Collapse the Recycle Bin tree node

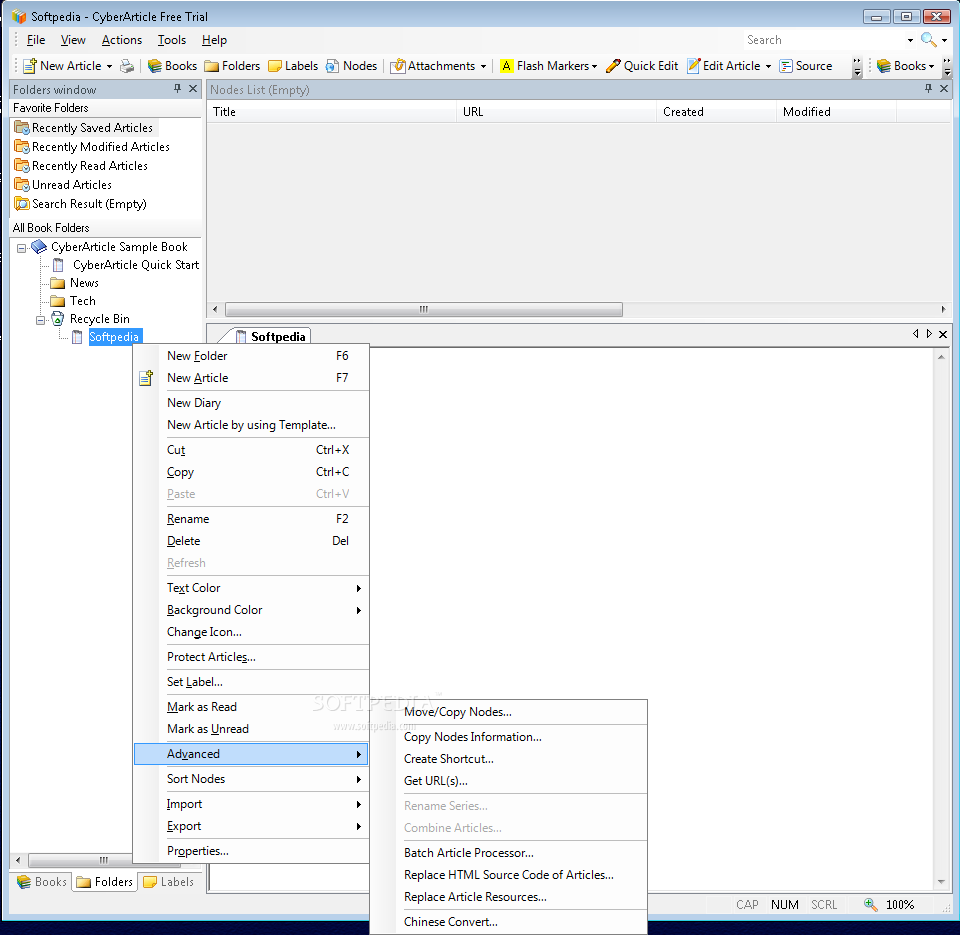click(40, 320)
